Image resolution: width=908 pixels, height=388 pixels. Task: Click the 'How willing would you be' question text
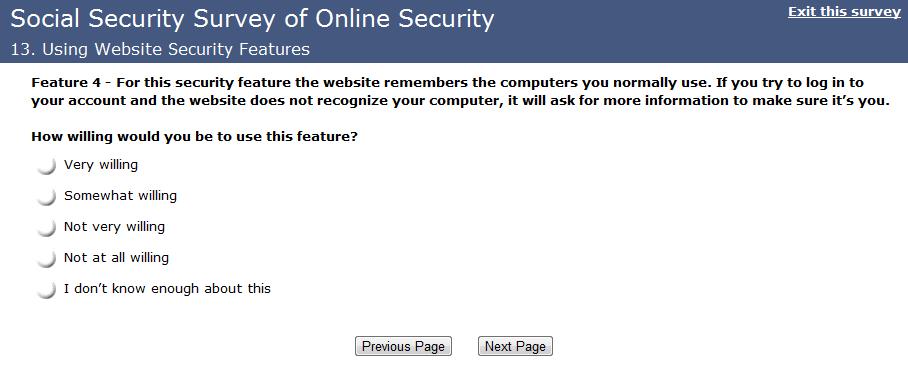195,137
